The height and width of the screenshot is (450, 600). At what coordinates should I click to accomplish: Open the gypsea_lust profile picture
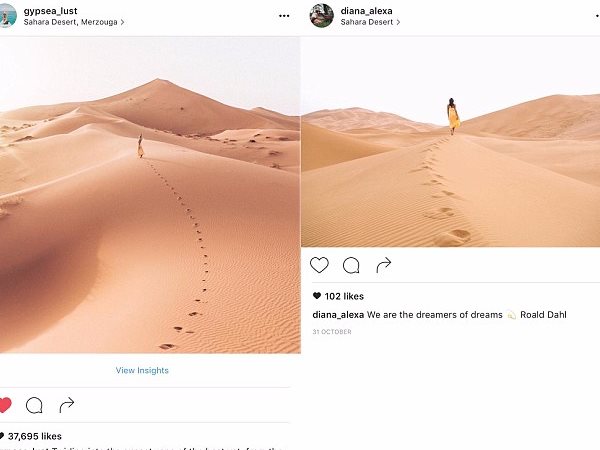[x=8, y=15]
